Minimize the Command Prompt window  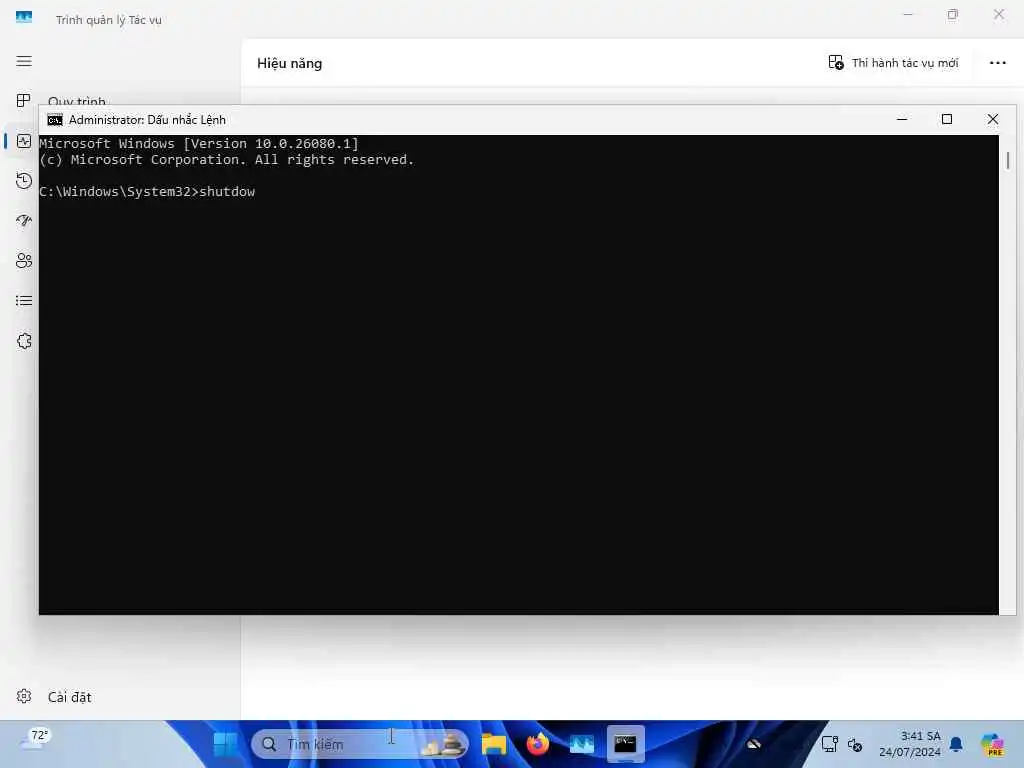click(902, 120)
